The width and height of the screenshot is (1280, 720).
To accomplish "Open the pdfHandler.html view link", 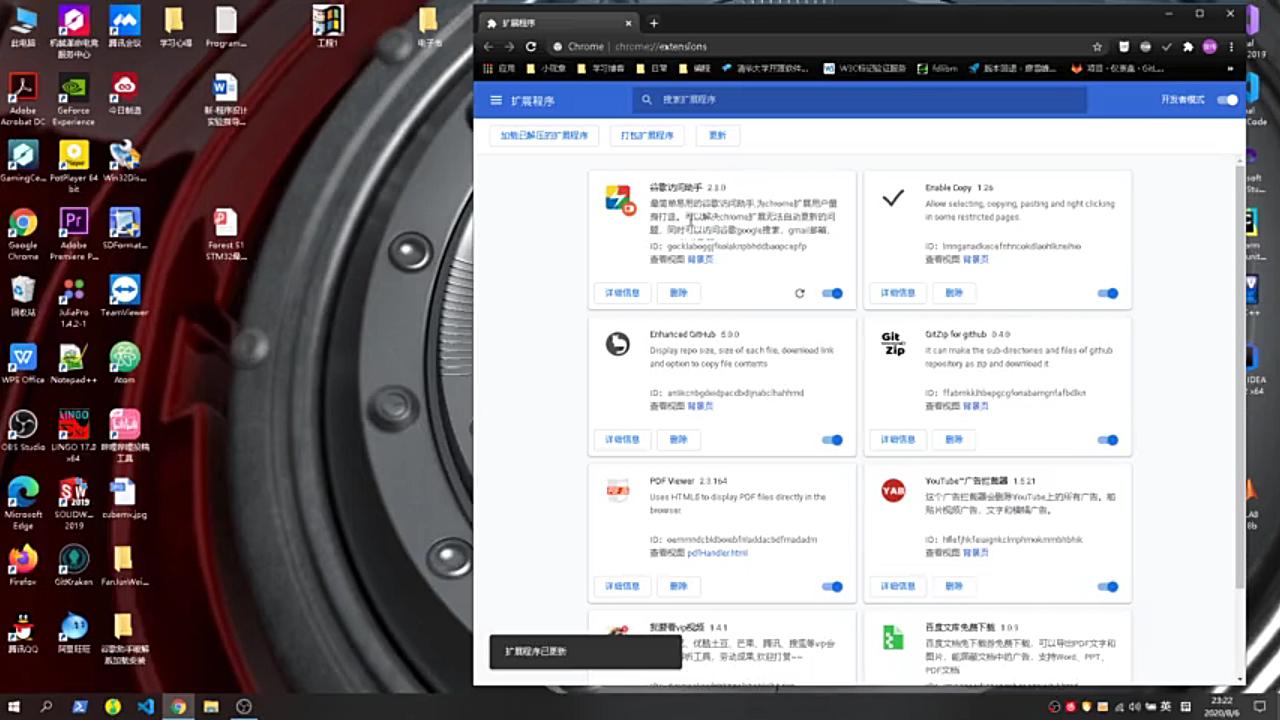I will pyautogui.click(x=718, y=553).
